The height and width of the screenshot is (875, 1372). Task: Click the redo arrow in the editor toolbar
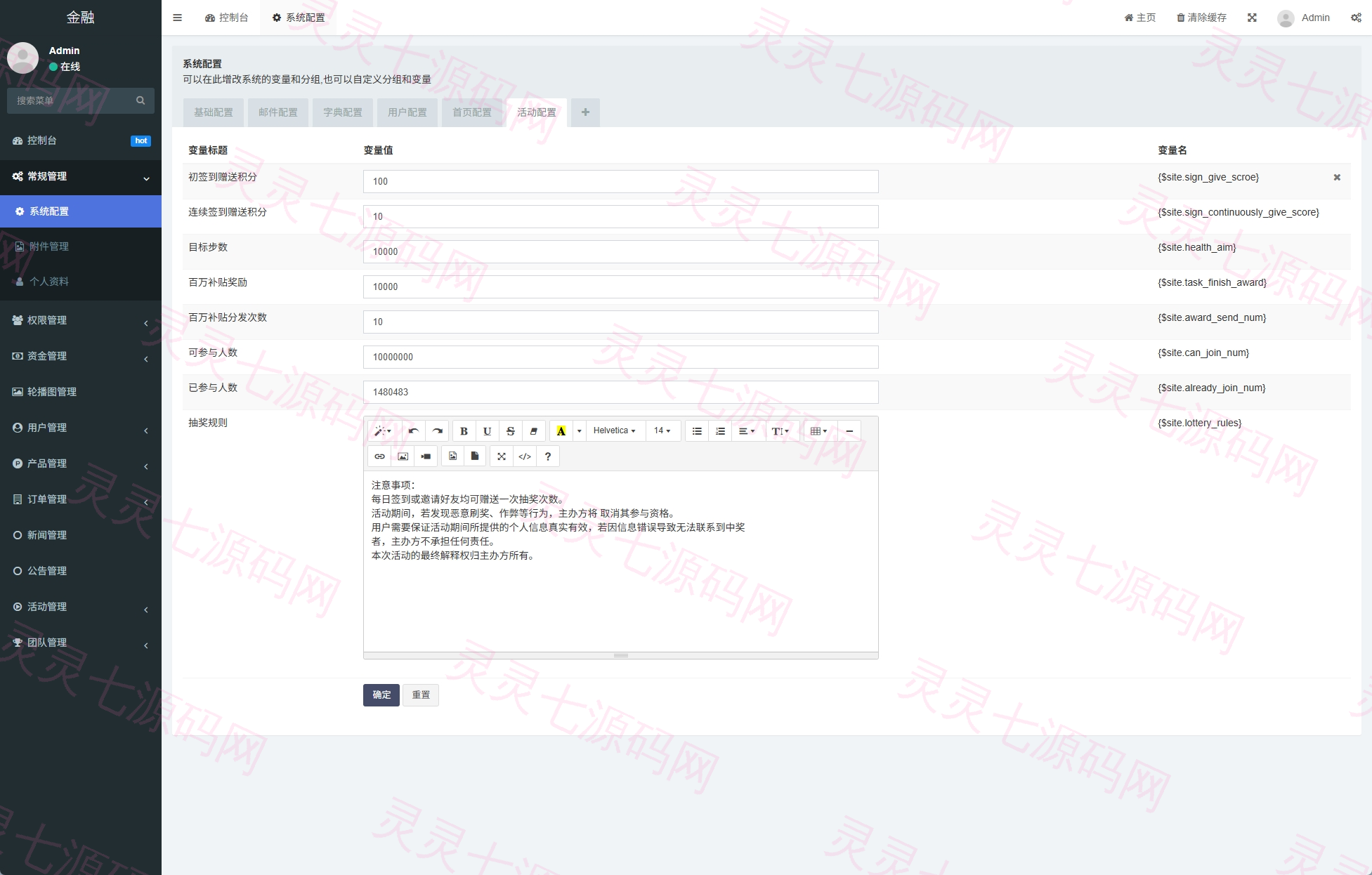pos(437,431)
